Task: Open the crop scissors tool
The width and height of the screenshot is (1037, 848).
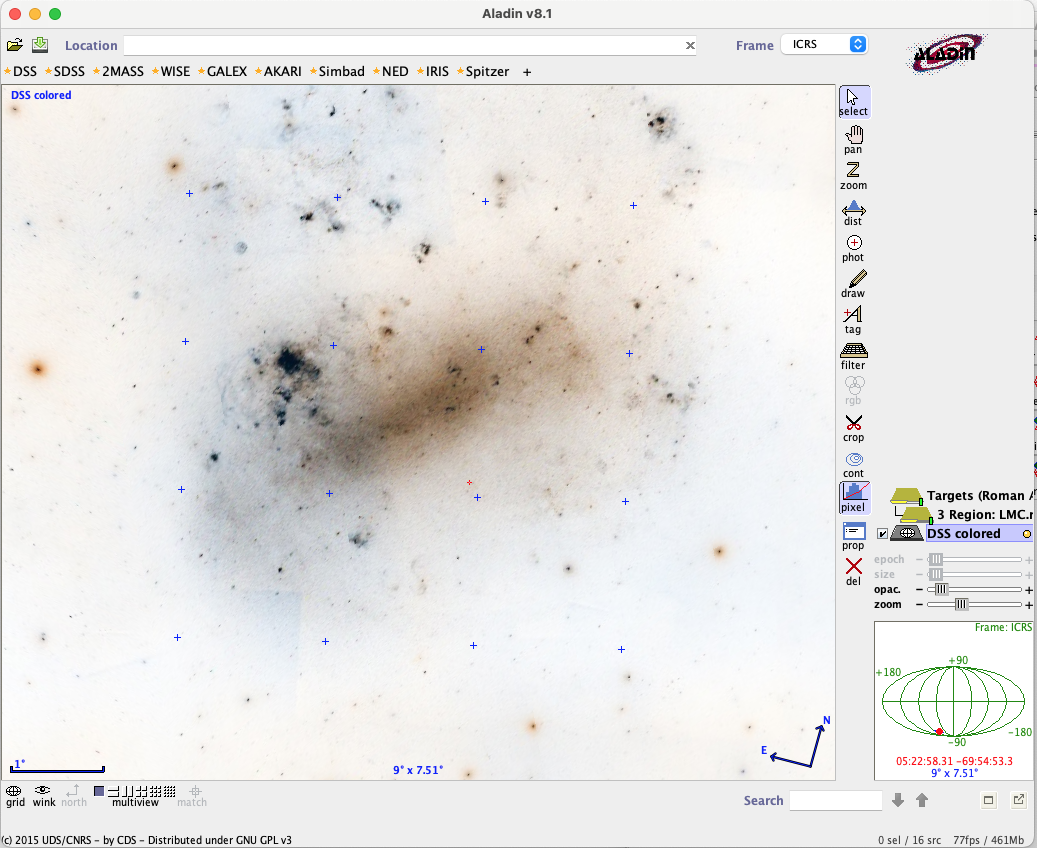Action: point(853,426)
